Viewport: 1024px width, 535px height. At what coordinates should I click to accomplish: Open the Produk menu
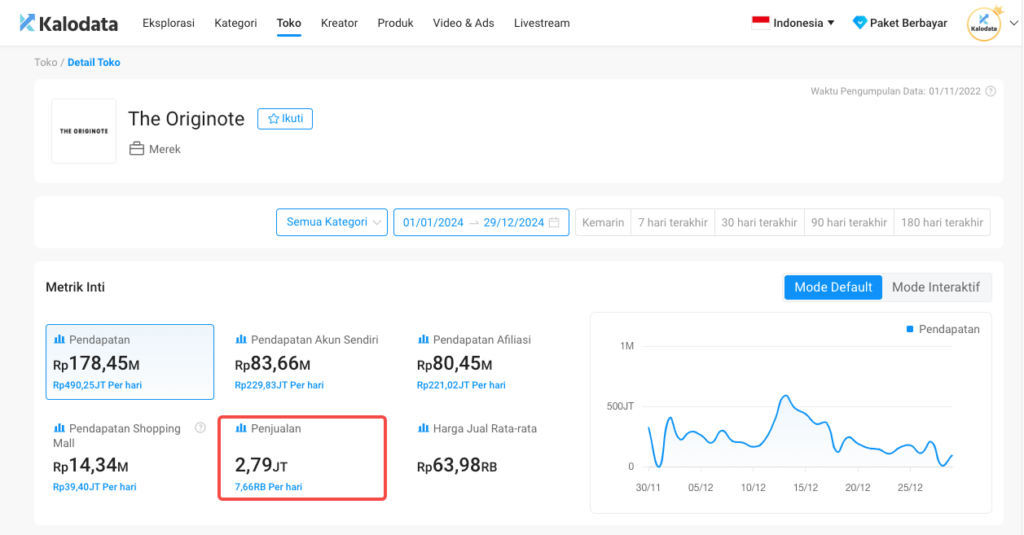[x=395, y=23]
